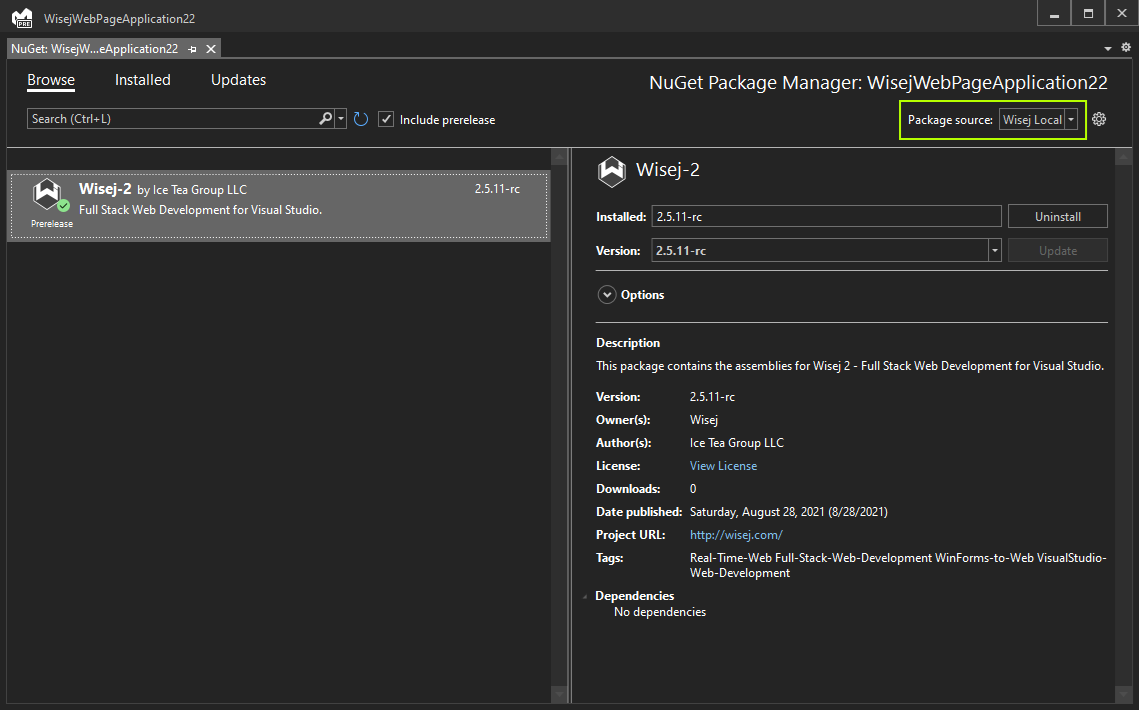Pin the NuGet document tab
The image size is (1139, 710).
click(x=192, y=49)
